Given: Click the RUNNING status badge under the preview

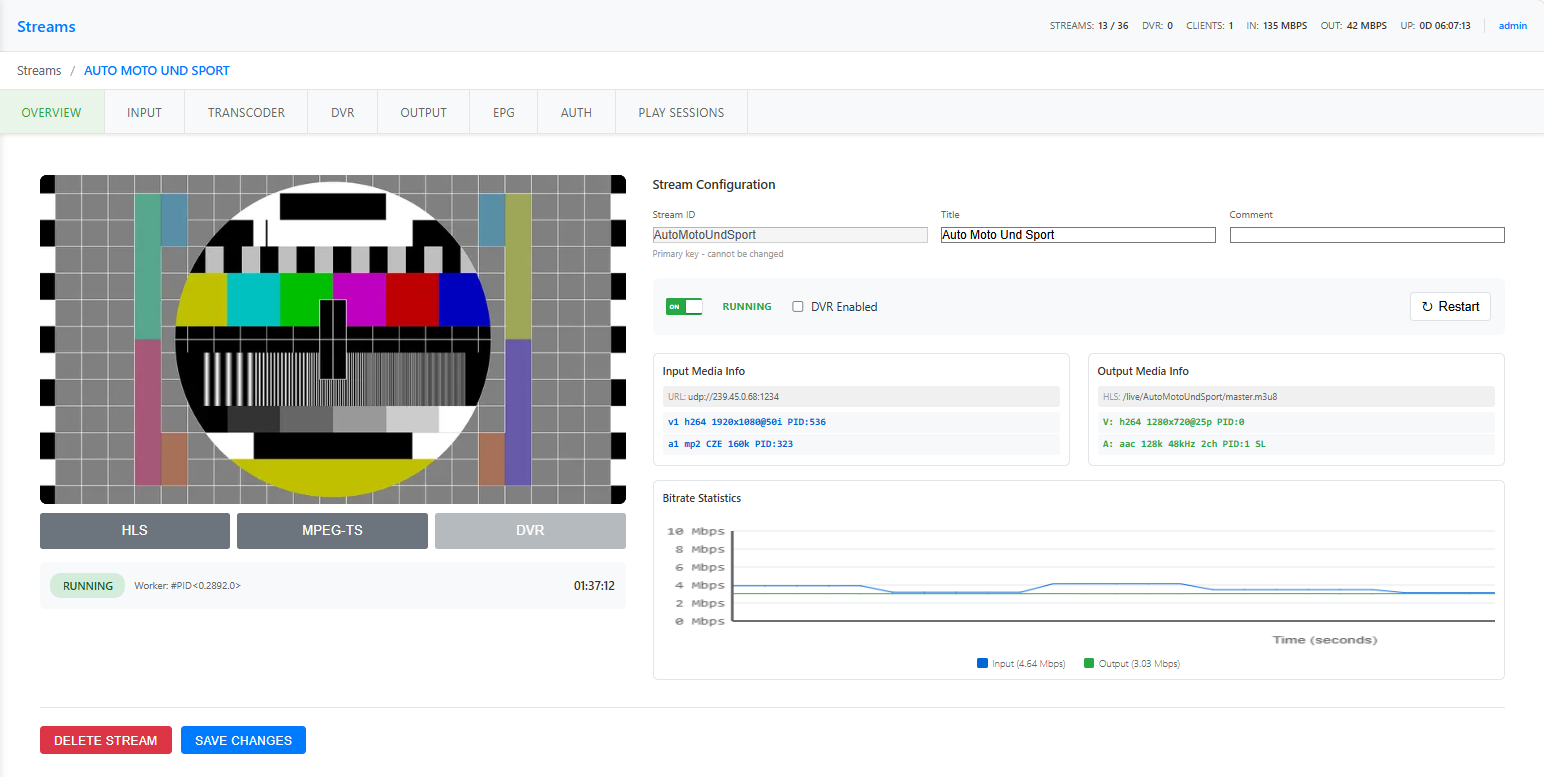Looking at the screenshot, I should click(x=88, y=586).
